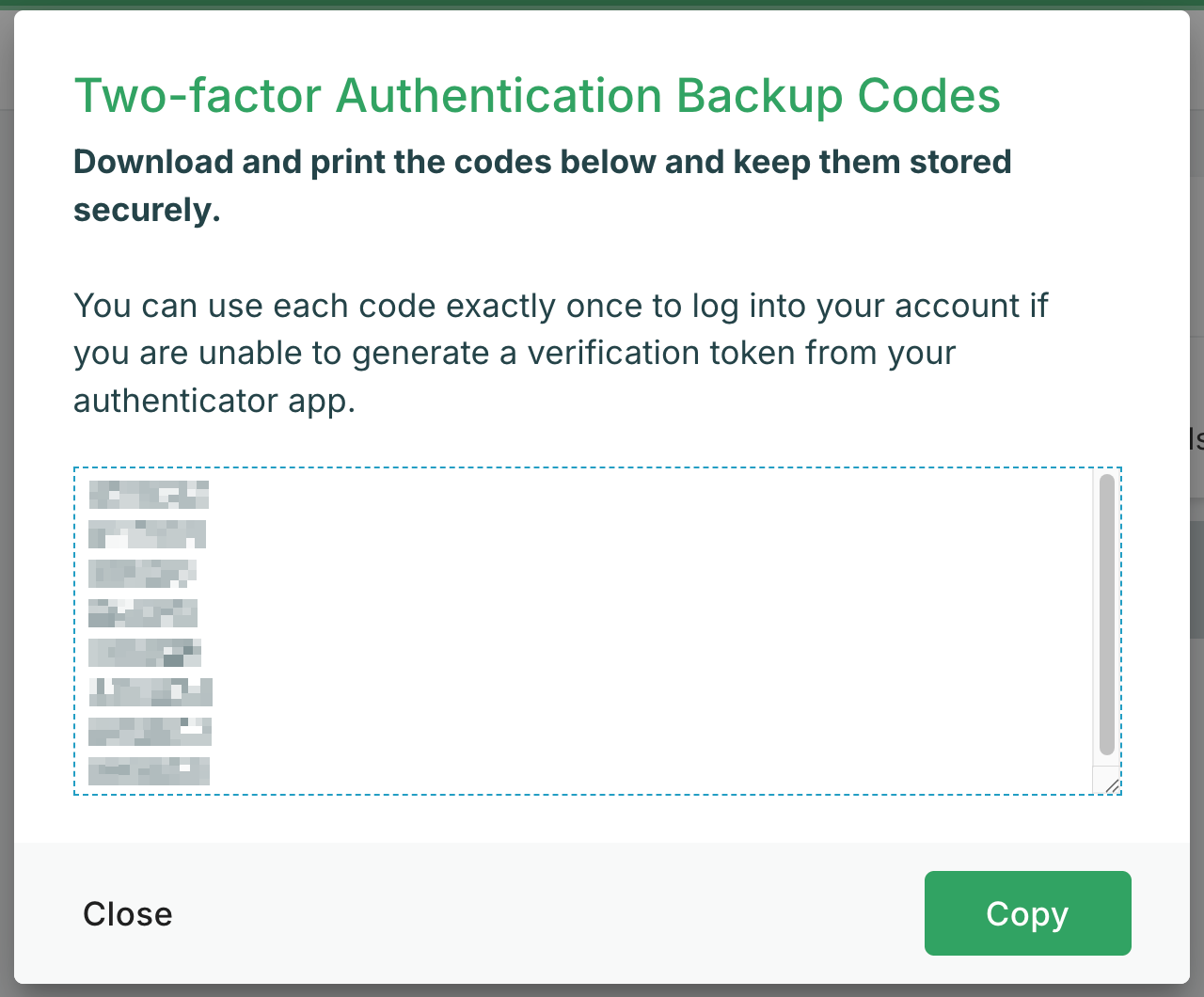
Task: Click the resize grip in the textarea corner
Action: point(1111,784)
